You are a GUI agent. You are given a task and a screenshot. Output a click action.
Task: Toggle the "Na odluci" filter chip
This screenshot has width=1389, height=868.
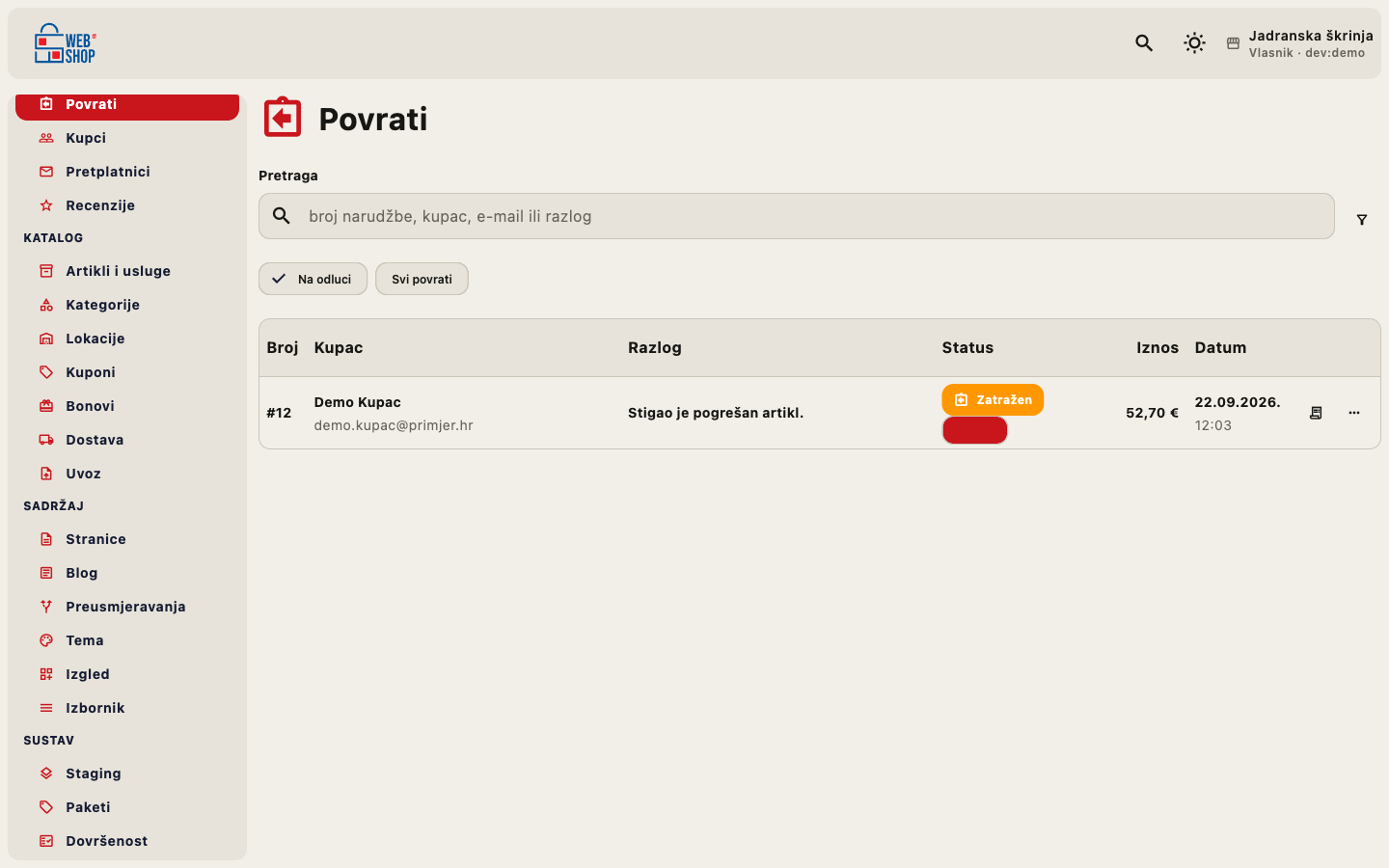tap(313, 279)
